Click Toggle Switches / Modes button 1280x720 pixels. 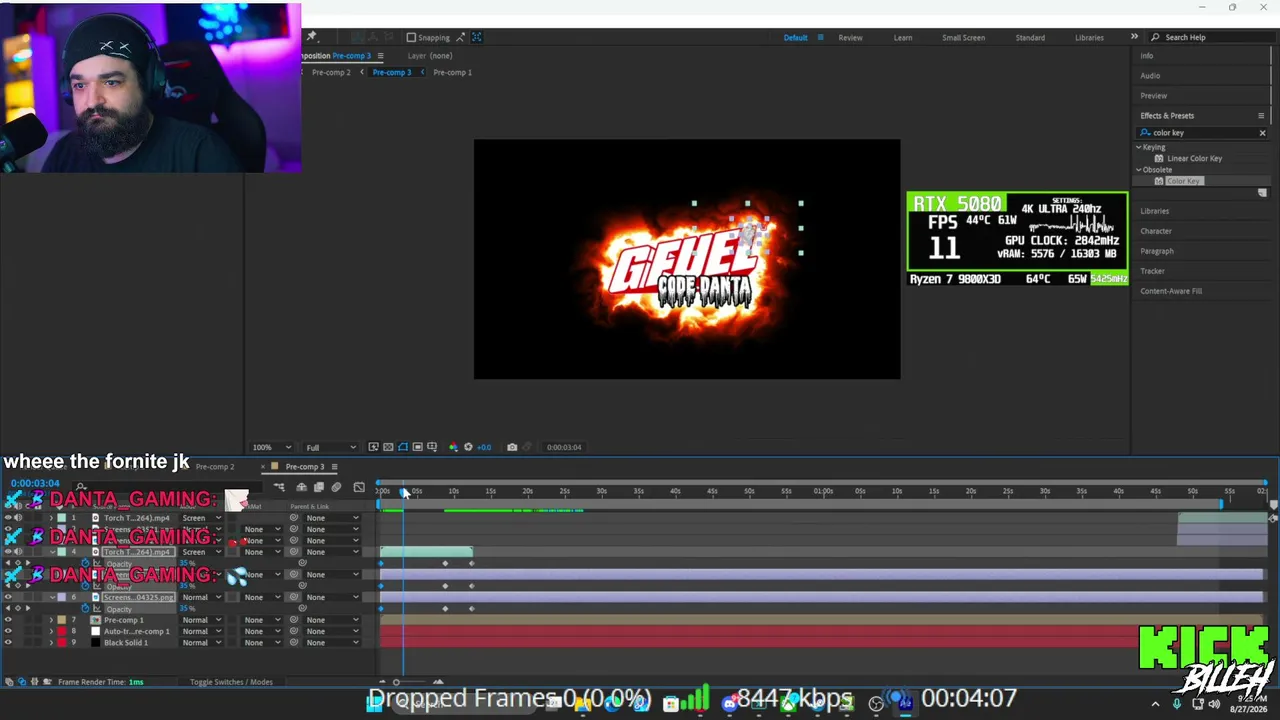pyautogui.click(x=231, y=682)
